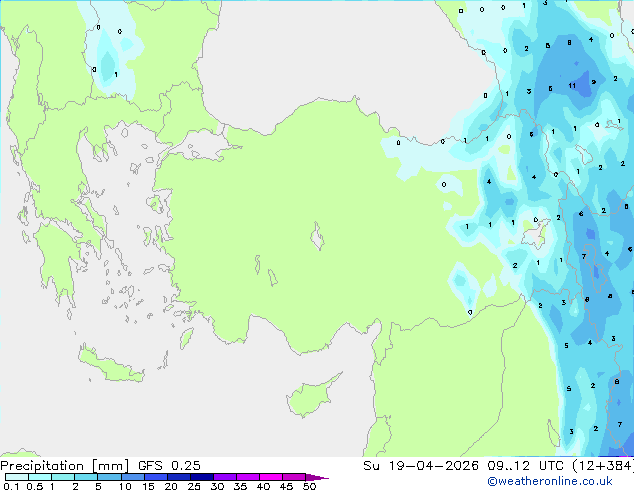Image resolution: width=634 pixels, height=490 pixels.
Task: Pick the 30–35 mm purple legend swatch
Action: pyautogui.click(x=225, y=477)
